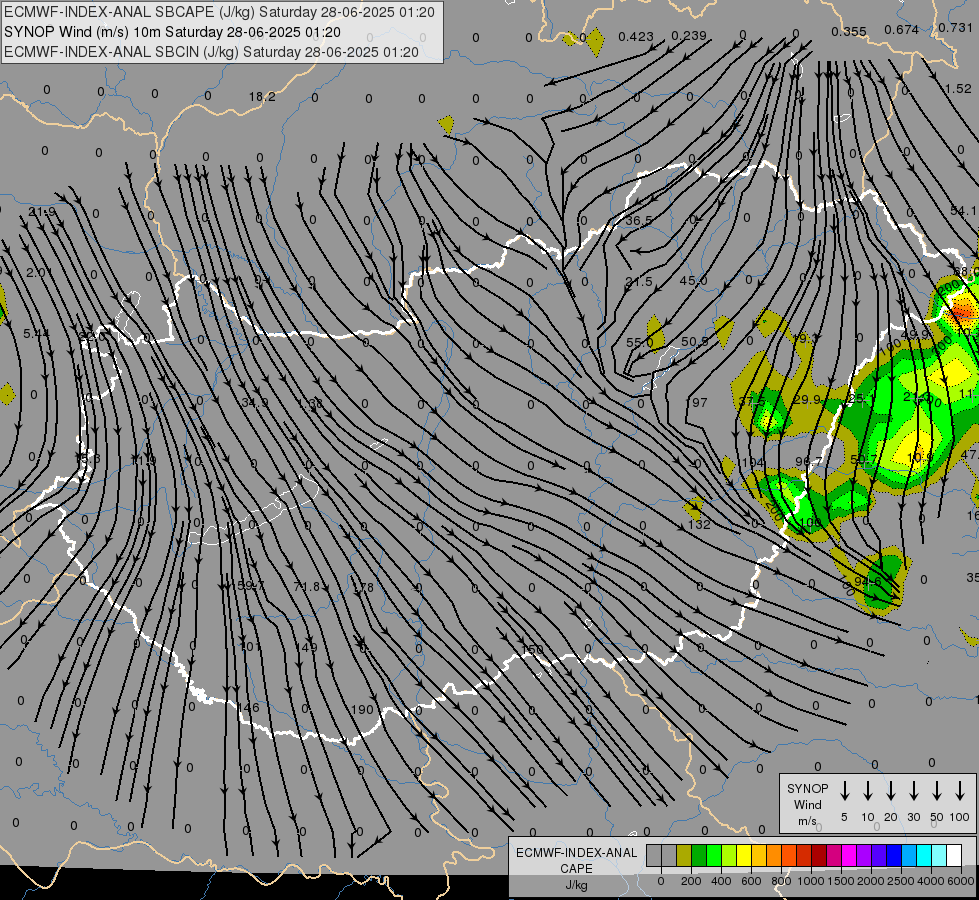
Task: Click the 197 value on the map
Action: (x=697, y=402)
